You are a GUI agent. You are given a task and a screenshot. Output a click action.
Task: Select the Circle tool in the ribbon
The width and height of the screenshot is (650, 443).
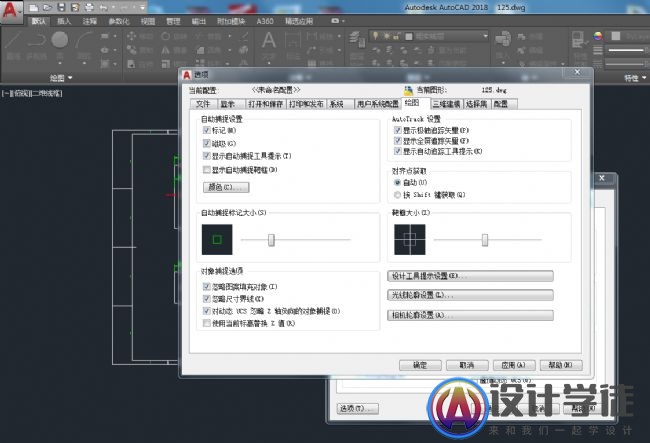click(x=60, y=40)
